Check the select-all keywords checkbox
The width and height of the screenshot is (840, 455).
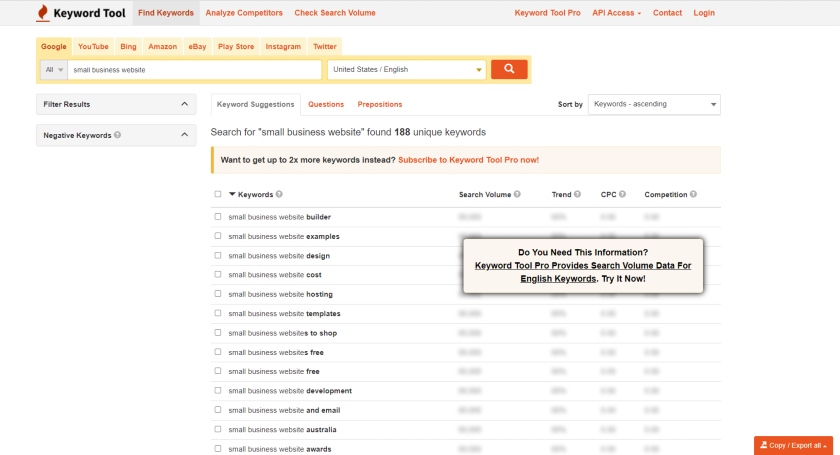[x=218, y=194]
